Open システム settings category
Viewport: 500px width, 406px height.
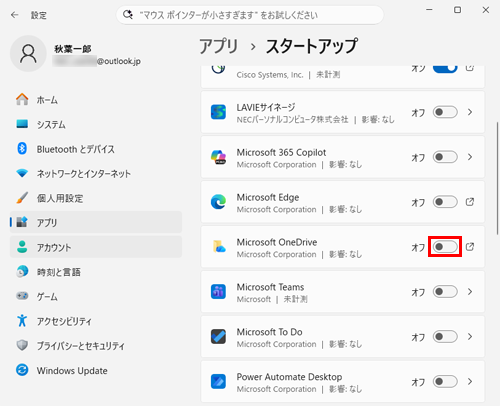(x=96, y=124)
